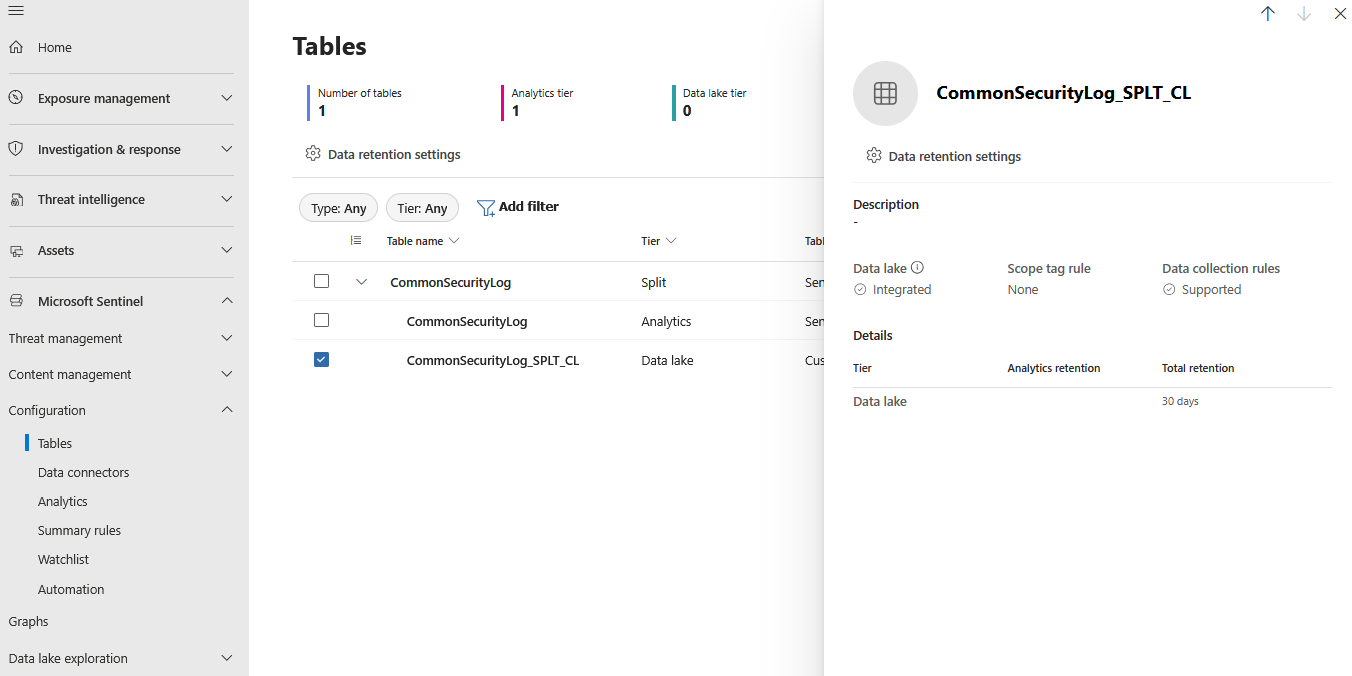Screen dimensions: 1352x676
Task: Check the CommonSecurityLog Analytics row checkbox
Action: pyautogui.click(x=321, y=320)
